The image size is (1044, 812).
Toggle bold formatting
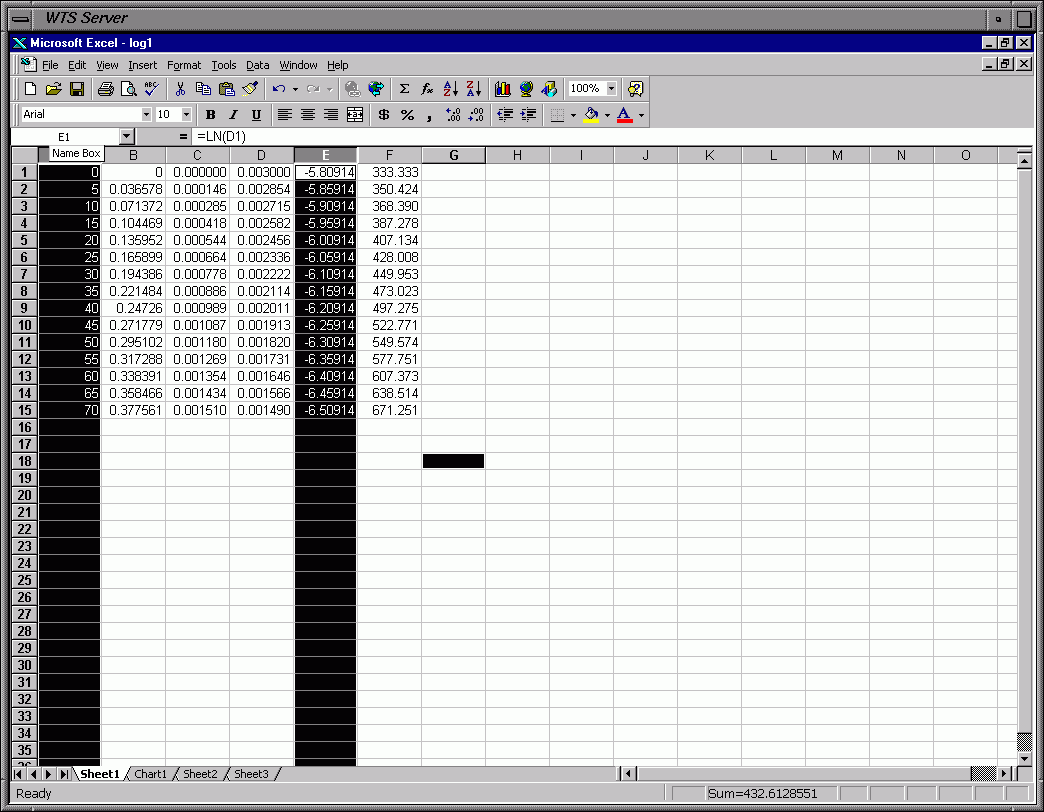click(210, 114)
